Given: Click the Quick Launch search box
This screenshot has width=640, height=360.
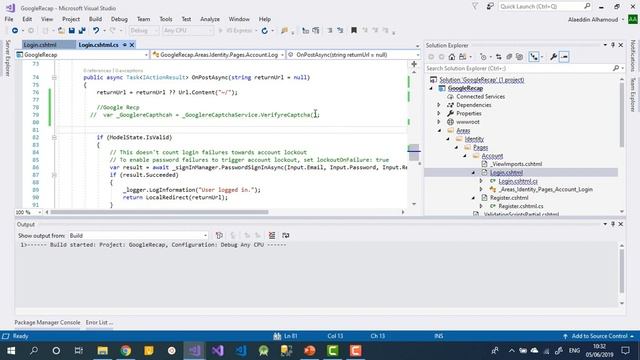Looking at the screenshot, I should tap(545, 7).
